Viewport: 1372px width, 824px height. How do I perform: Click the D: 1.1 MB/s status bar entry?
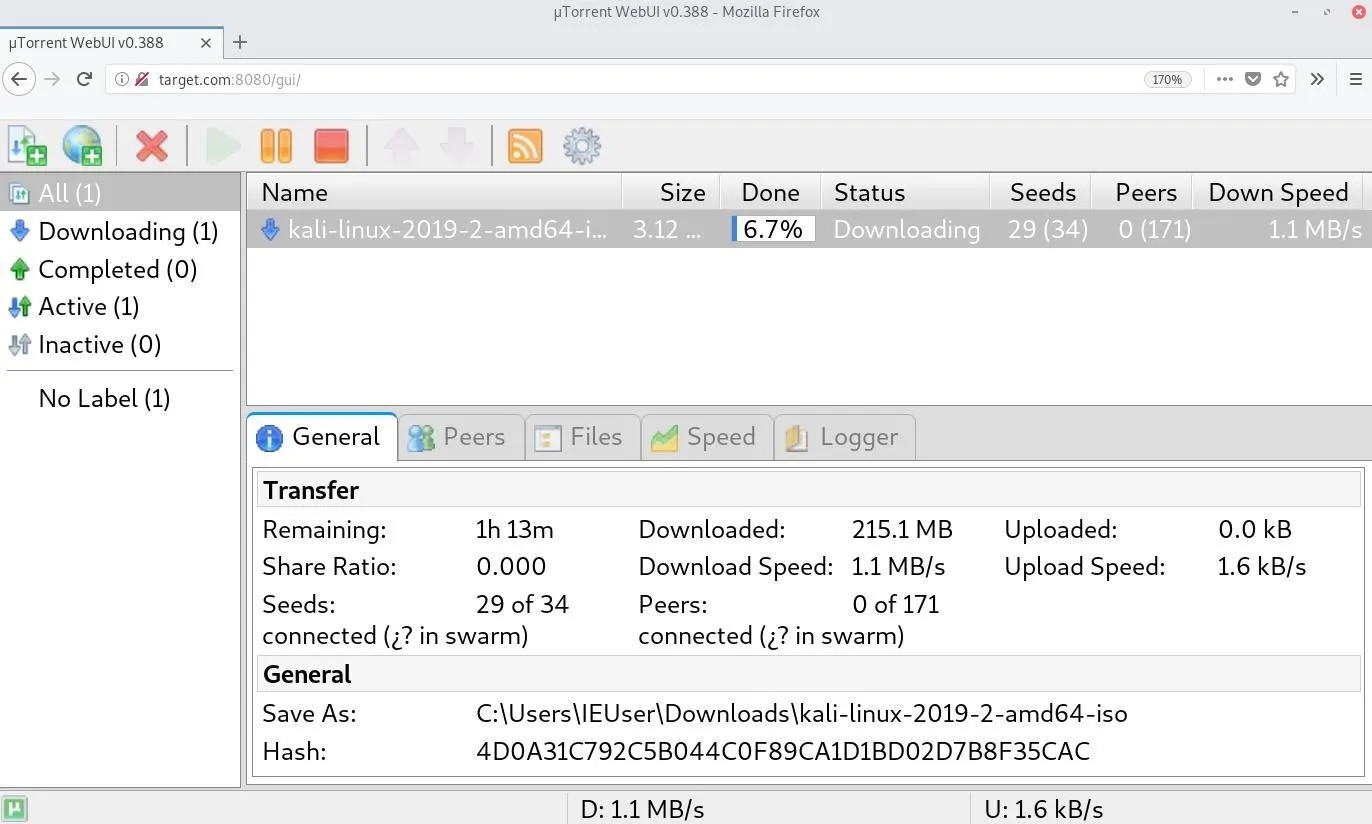[642, 808]
